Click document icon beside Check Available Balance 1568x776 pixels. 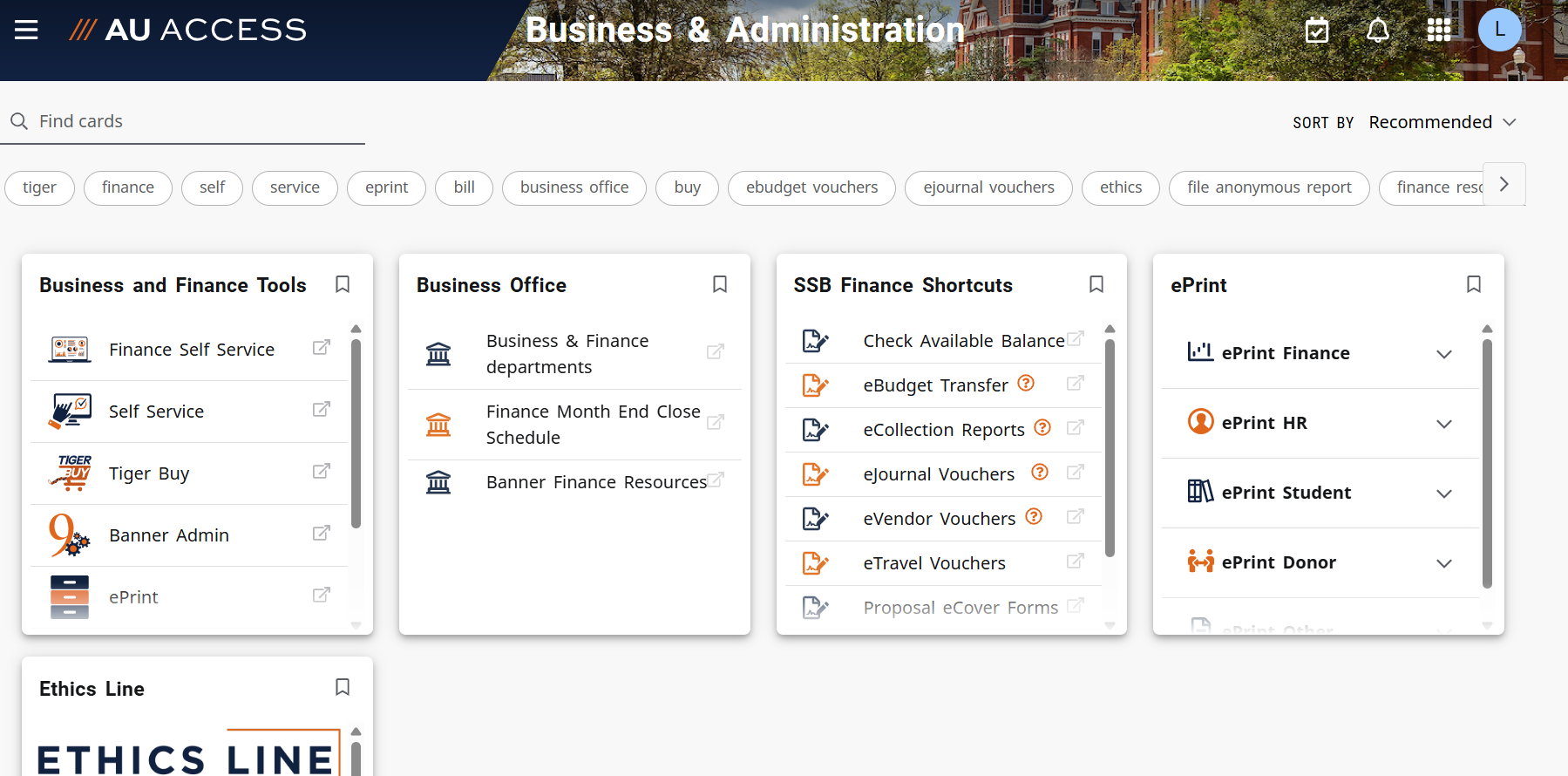coord(815,341)
